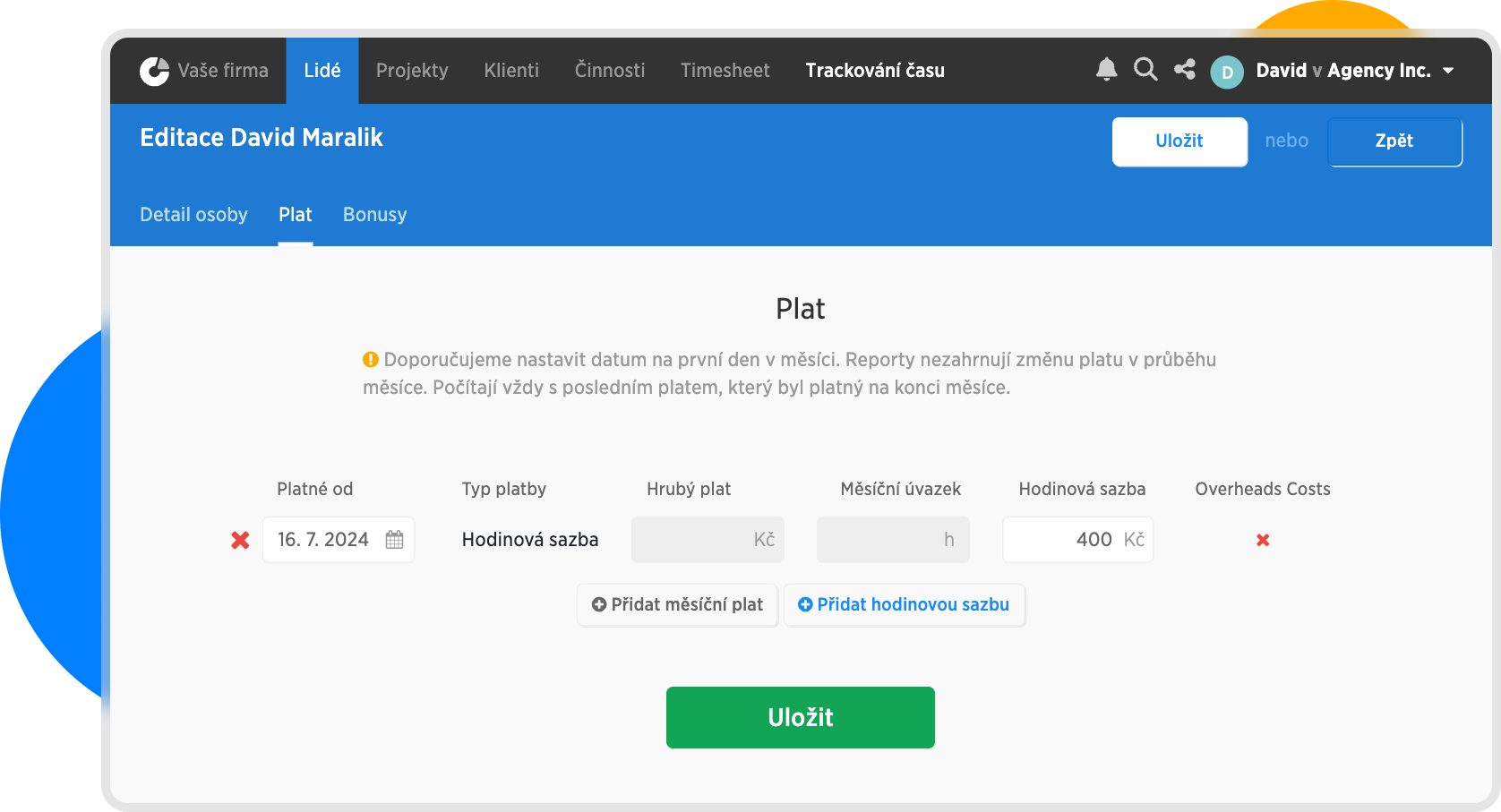Click the share icon in top bar

pos(1185,70)
